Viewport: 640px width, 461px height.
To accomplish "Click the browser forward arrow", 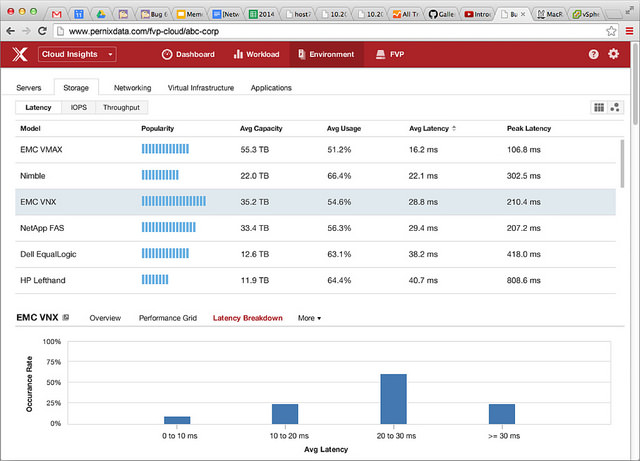I will (26, 31).
